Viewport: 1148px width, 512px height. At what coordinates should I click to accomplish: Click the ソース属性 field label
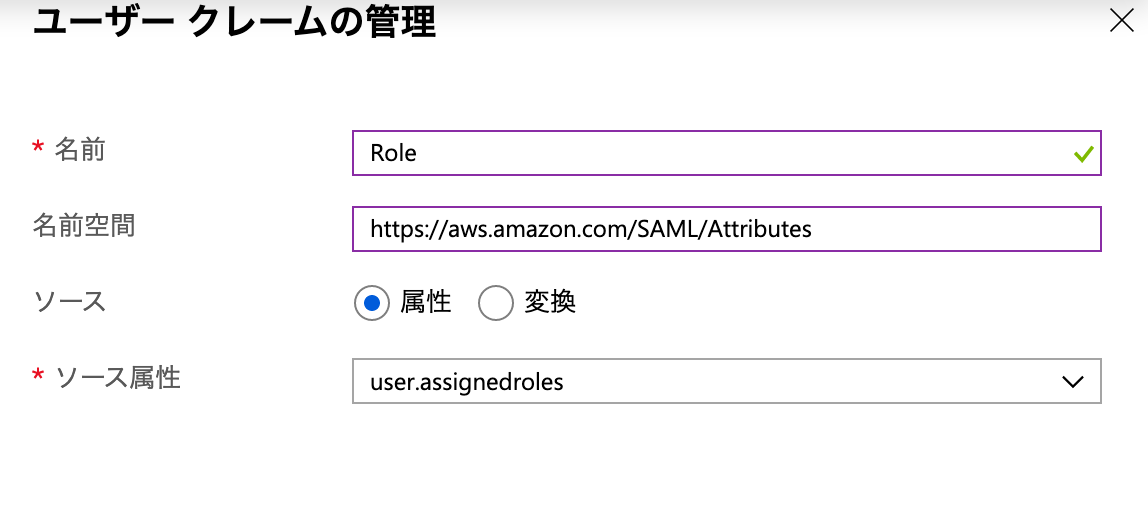click(x=117, y=377)
